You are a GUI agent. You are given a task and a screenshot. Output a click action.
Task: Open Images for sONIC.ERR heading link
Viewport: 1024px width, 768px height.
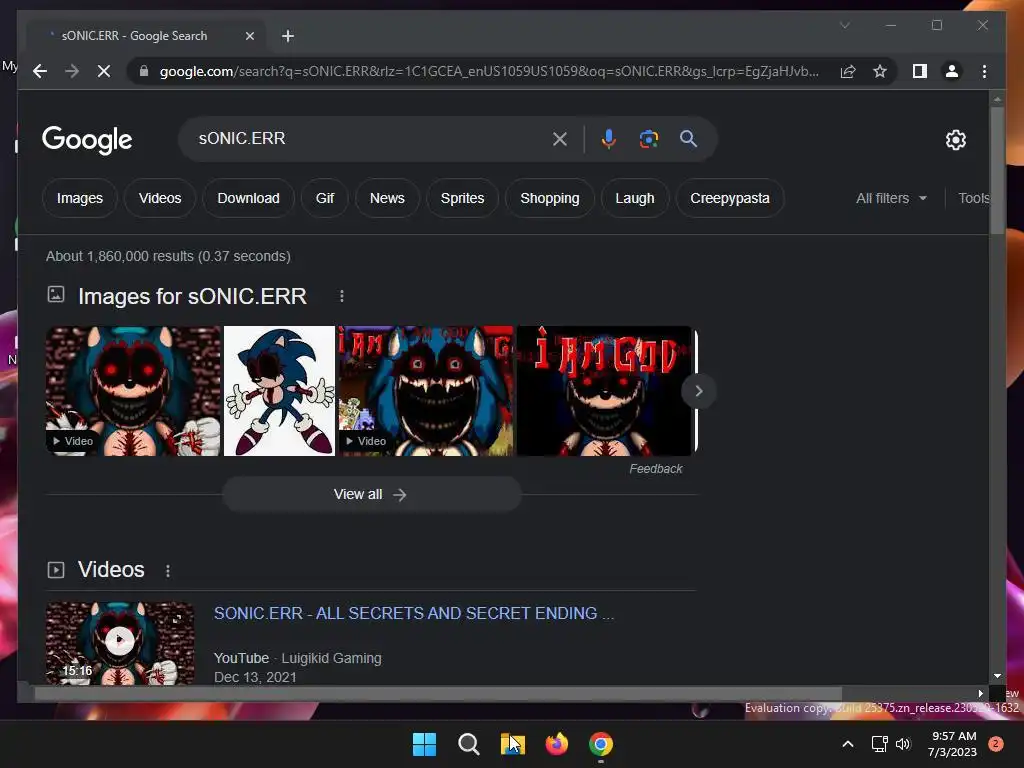click(192, 296)
